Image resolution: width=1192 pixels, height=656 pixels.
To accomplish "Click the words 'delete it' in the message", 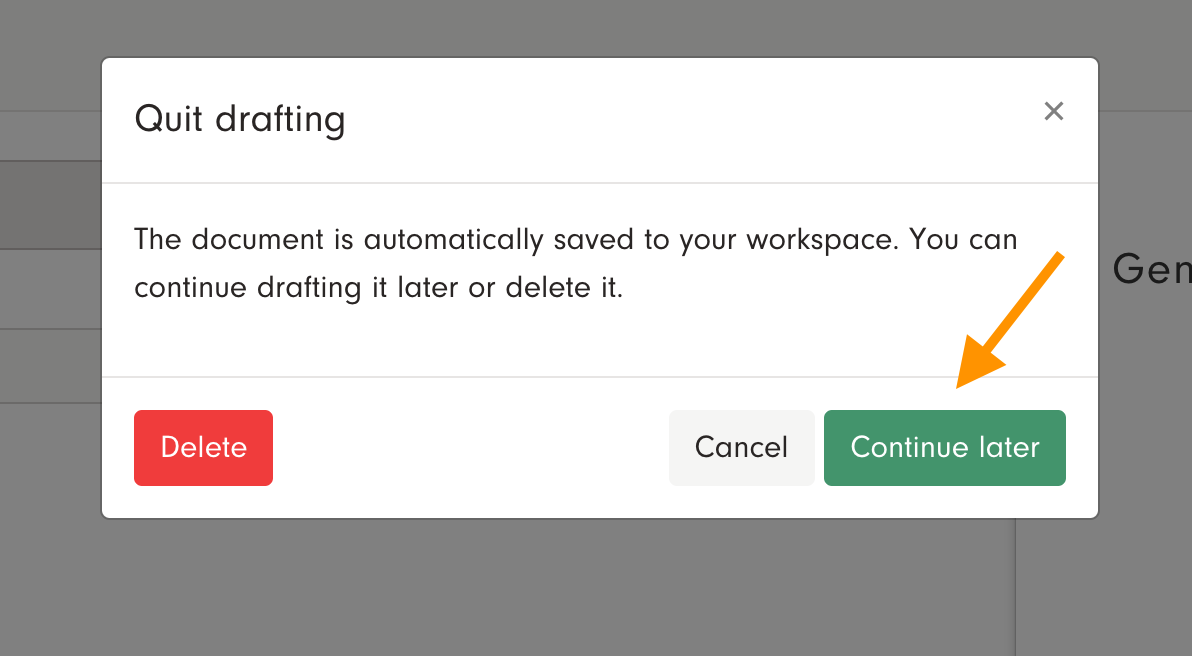I will (x=563, y=288).
